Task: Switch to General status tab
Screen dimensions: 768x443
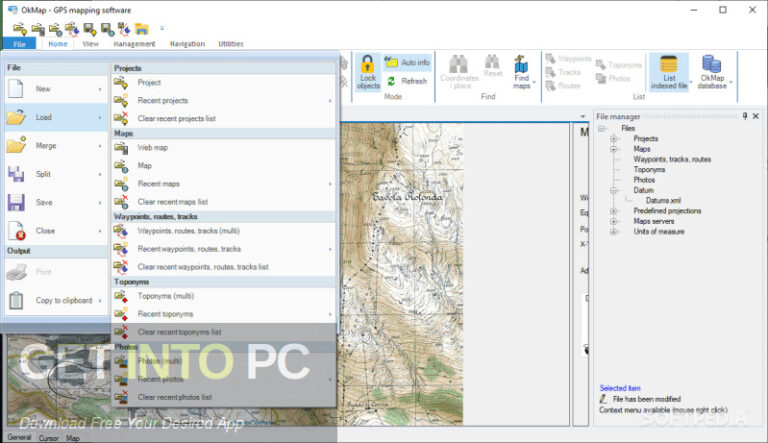Action: tap(20, 438)
